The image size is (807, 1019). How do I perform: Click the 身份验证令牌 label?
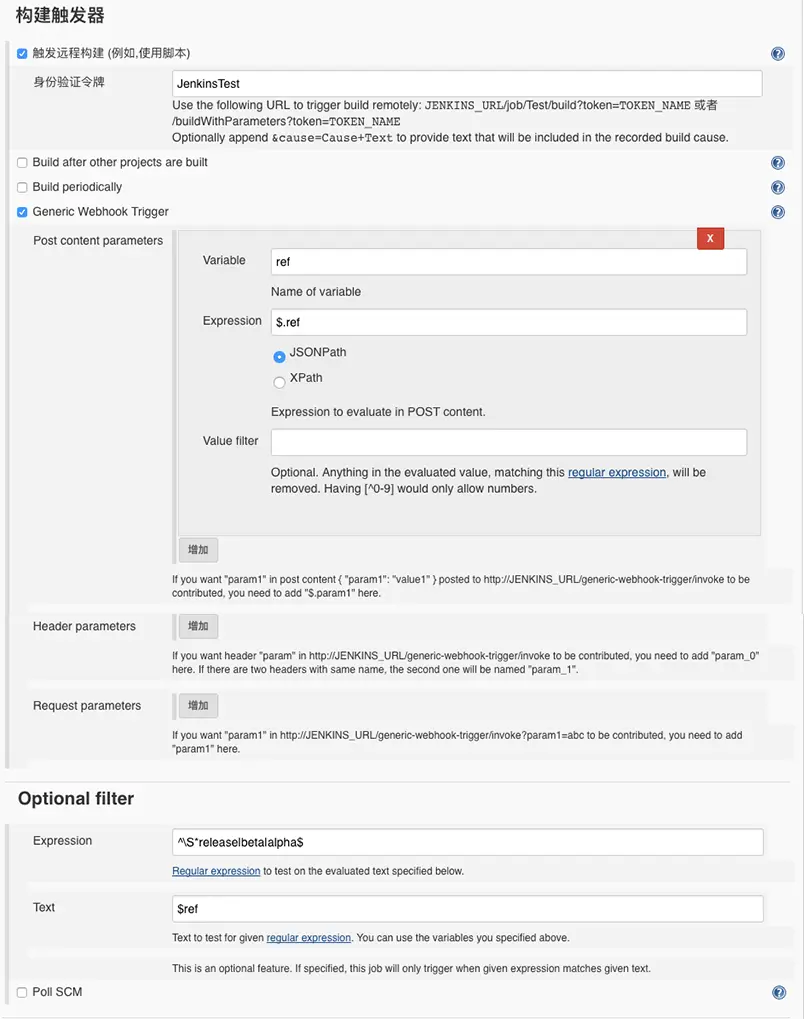[x=69, y=82]
